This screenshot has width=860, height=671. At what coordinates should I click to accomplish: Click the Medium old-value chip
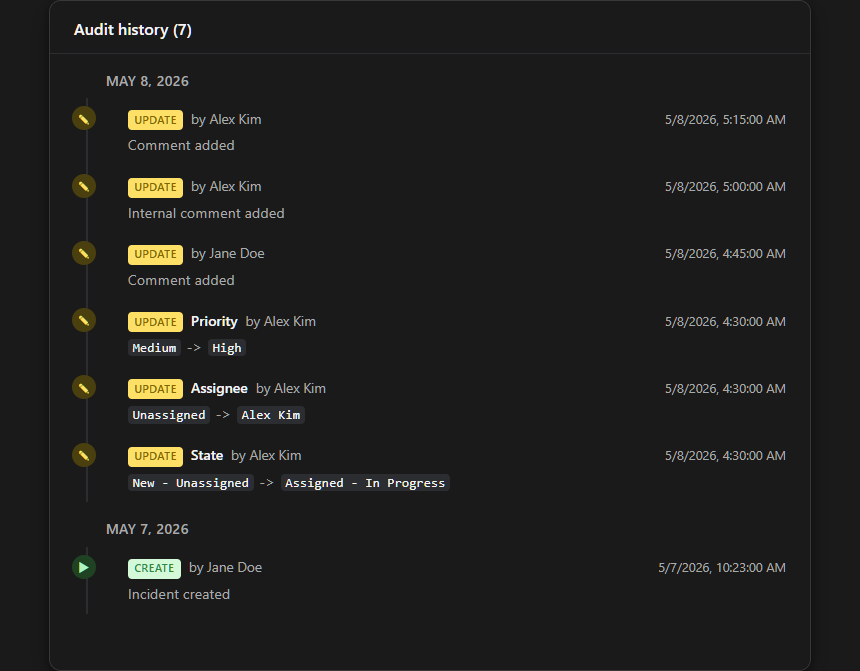(x=154, y=348)
